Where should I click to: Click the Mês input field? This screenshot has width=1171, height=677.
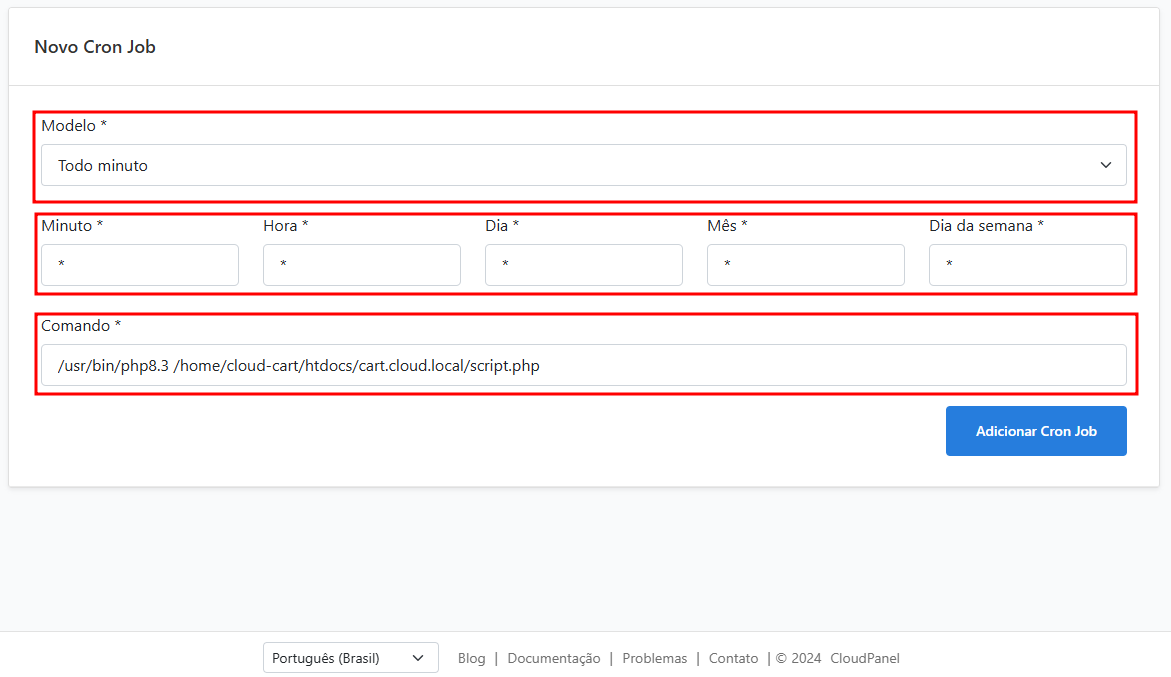point(805,265)
